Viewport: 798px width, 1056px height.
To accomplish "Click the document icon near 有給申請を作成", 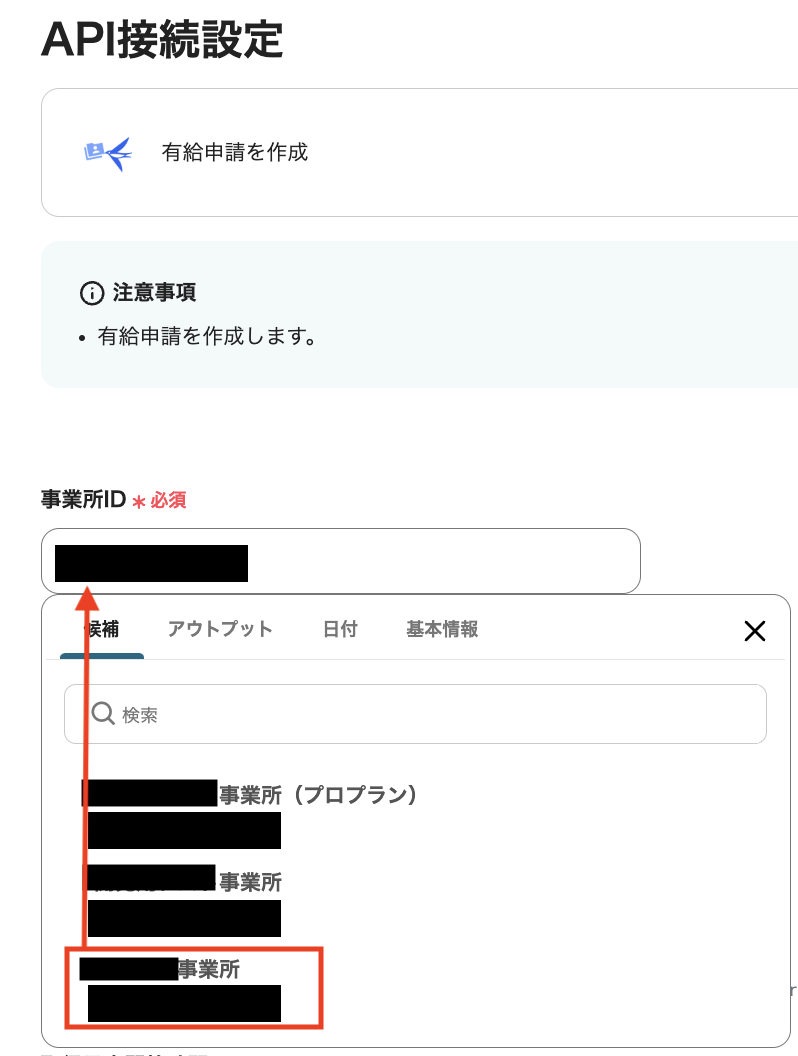I will pos(99,148).
